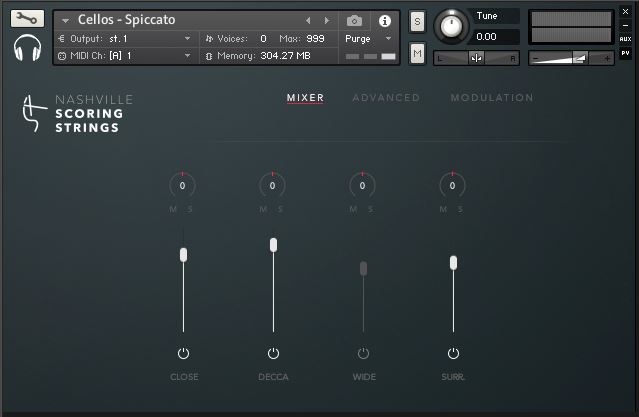This screenshot has width=639, height=417.
Task: Adjust the Tune knob
Action: (x=451, y=26)
